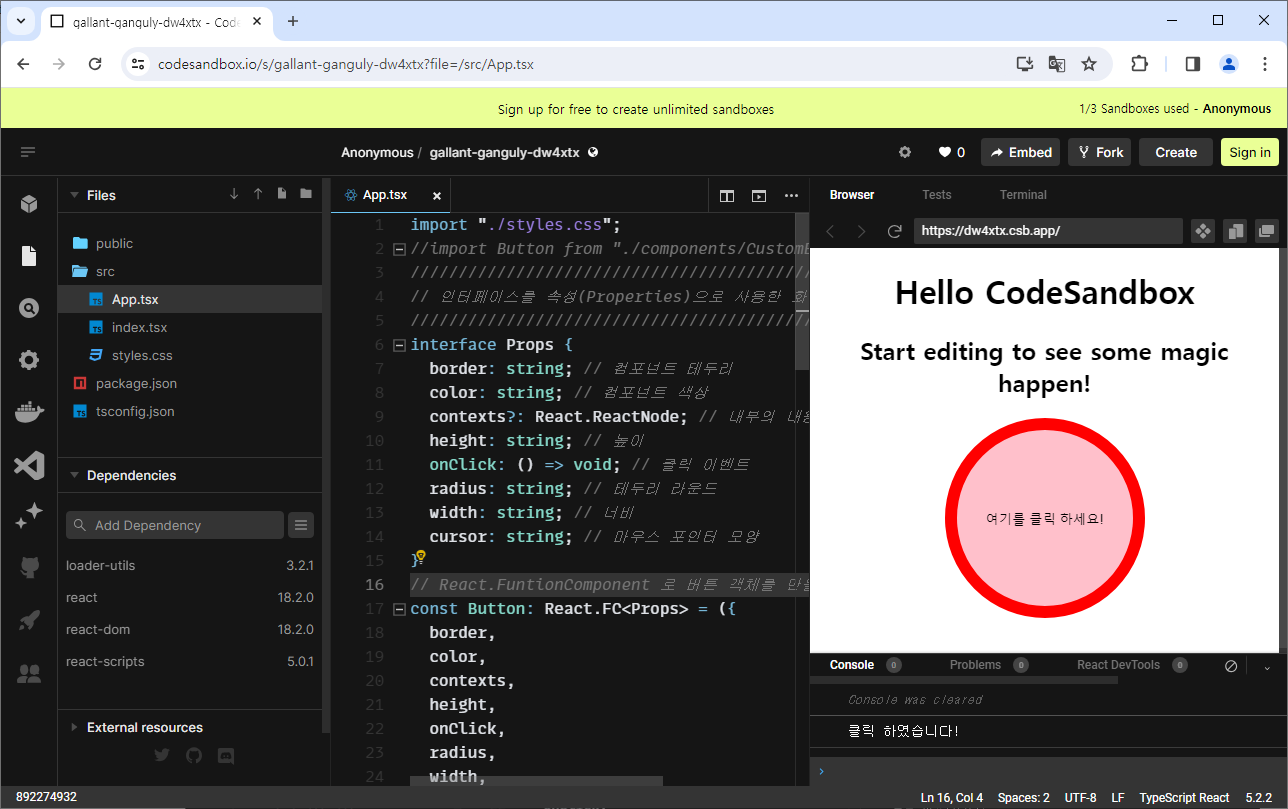This screenshot has height=809, width=1288.
Task: Open Discord link under External resources
Action: (226, 755)
